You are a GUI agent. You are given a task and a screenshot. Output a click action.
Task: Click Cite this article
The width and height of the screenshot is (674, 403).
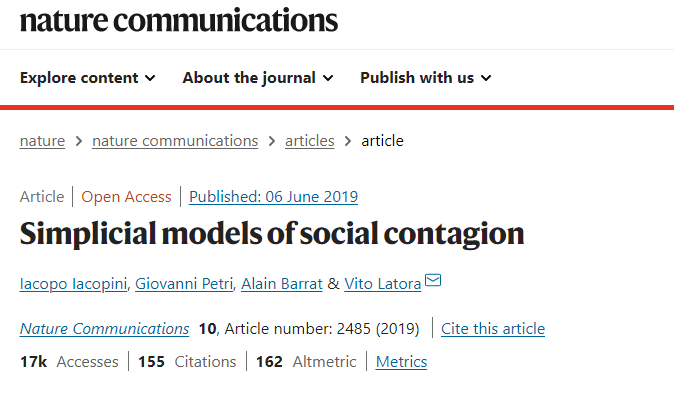click(493, 328)
